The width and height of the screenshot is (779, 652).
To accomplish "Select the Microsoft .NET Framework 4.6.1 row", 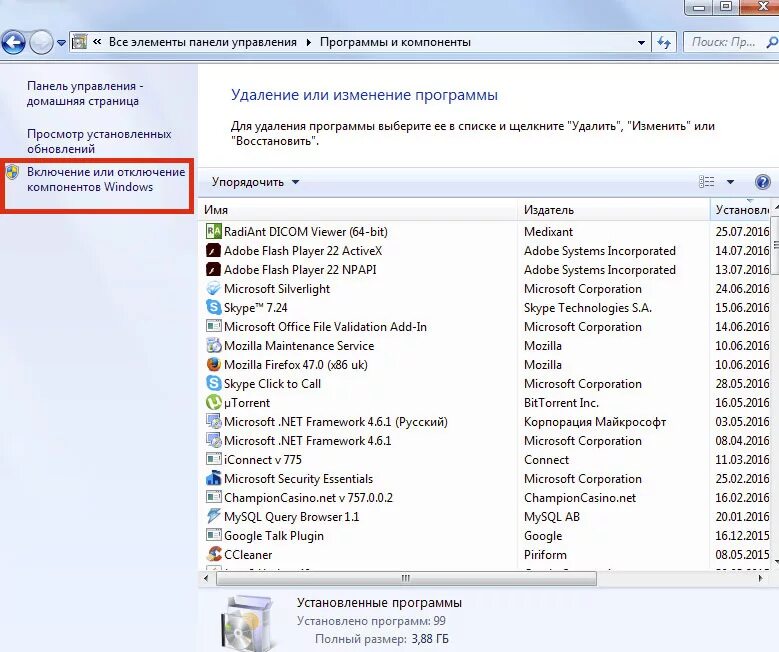I will [484, 440].
